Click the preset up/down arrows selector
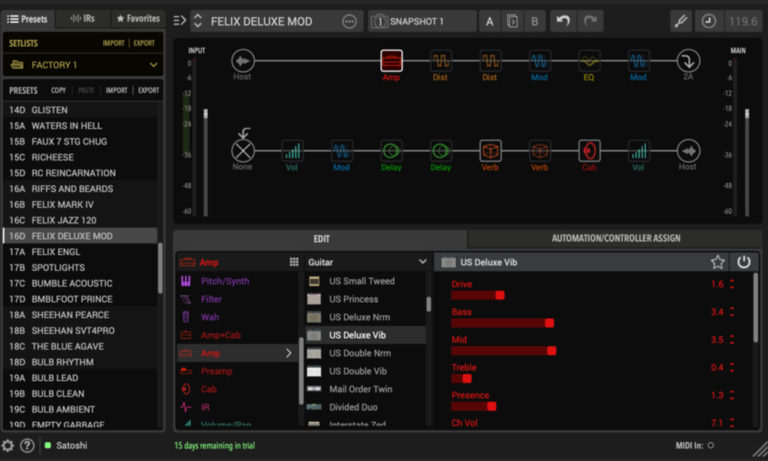768x461 pixels. point(198,21)
